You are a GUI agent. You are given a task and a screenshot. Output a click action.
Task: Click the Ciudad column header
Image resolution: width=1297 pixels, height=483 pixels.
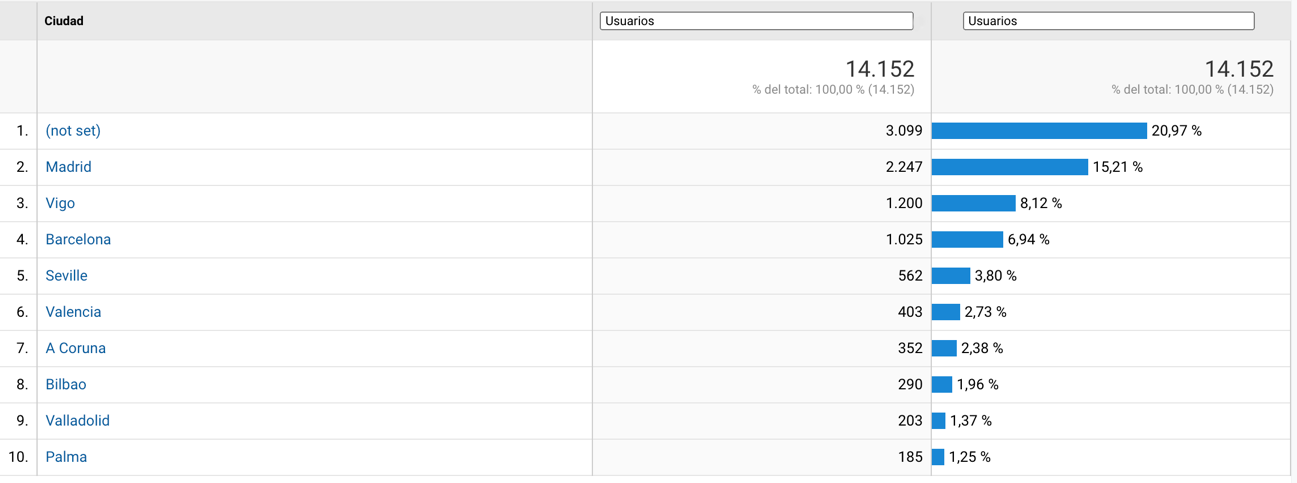pyautogui.click(x=64, y=21)
